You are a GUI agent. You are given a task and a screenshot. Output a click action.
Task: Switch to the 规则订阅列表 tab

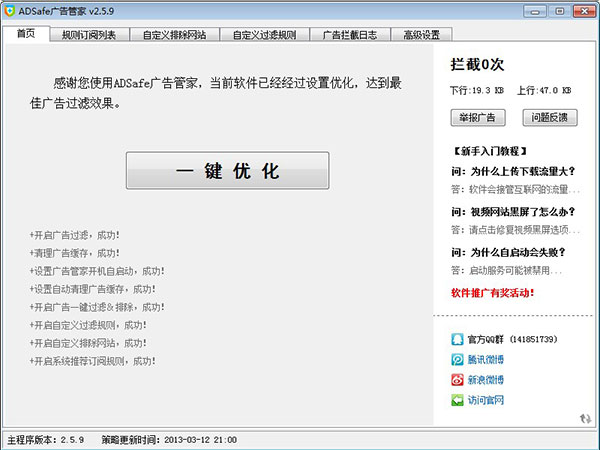click(x=88, y=34)
